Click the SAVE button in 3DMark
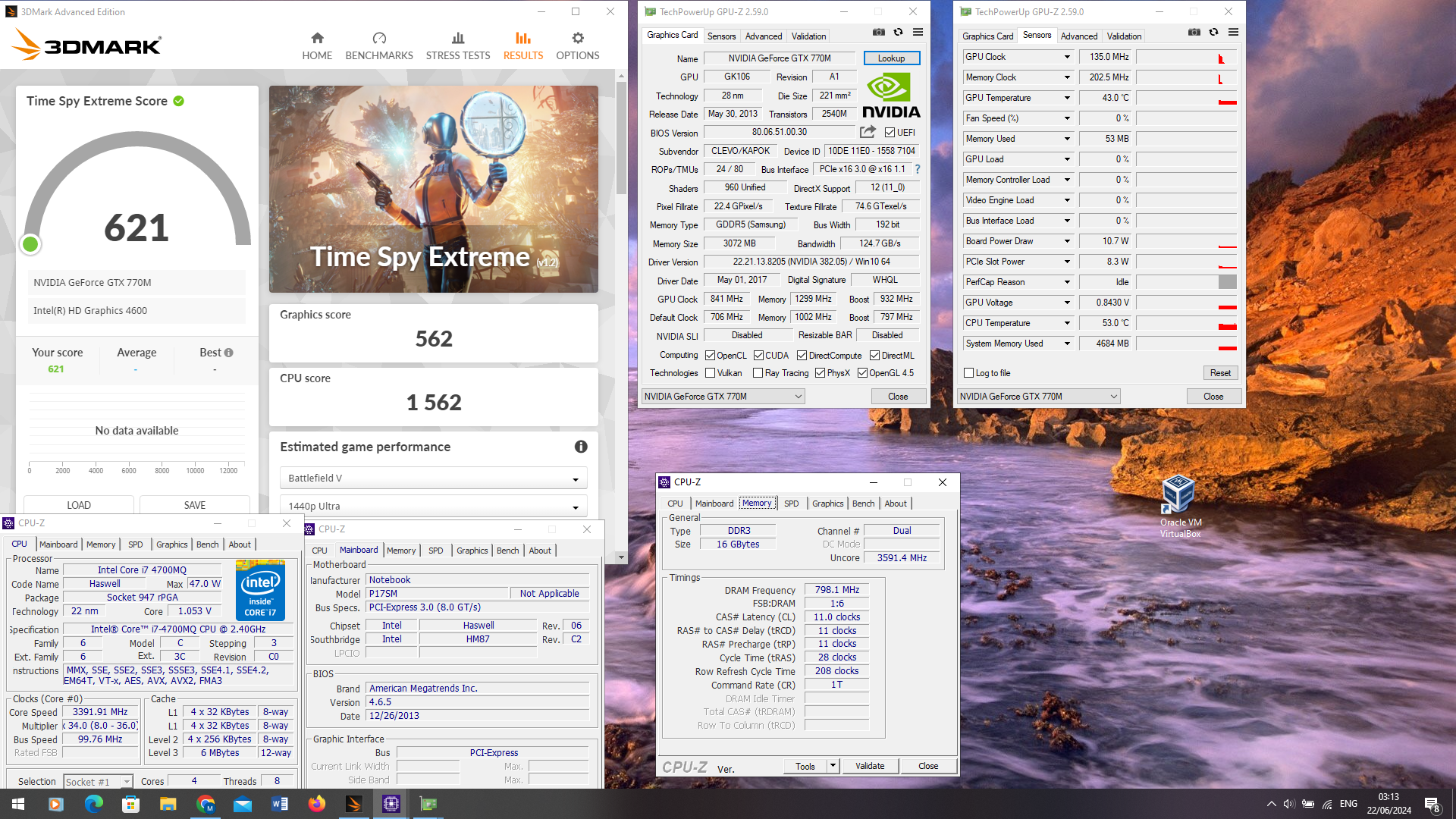Image resolution: width=1456 pixels, height=819 pixels. [x=195, y=505]
